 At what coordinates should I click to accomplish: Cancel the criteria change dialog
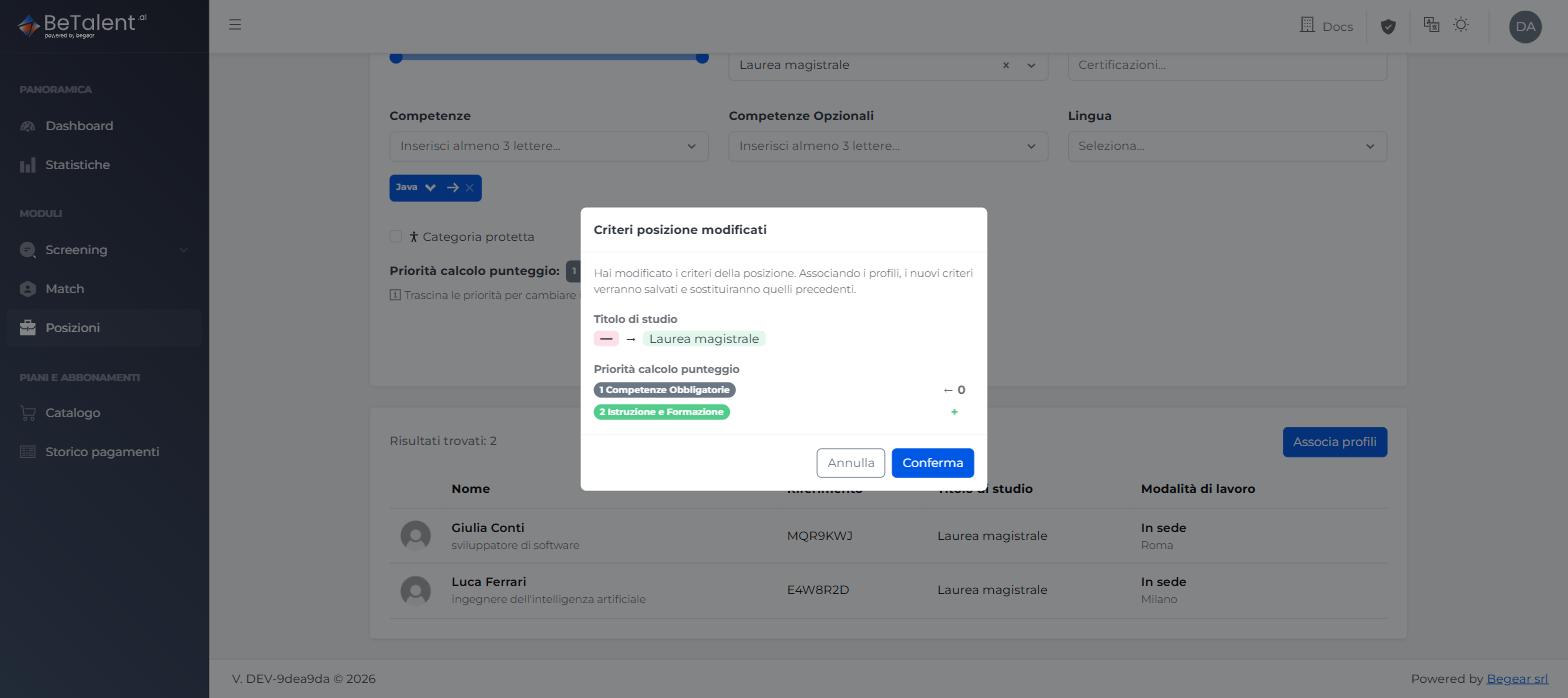tap(851, 463)
